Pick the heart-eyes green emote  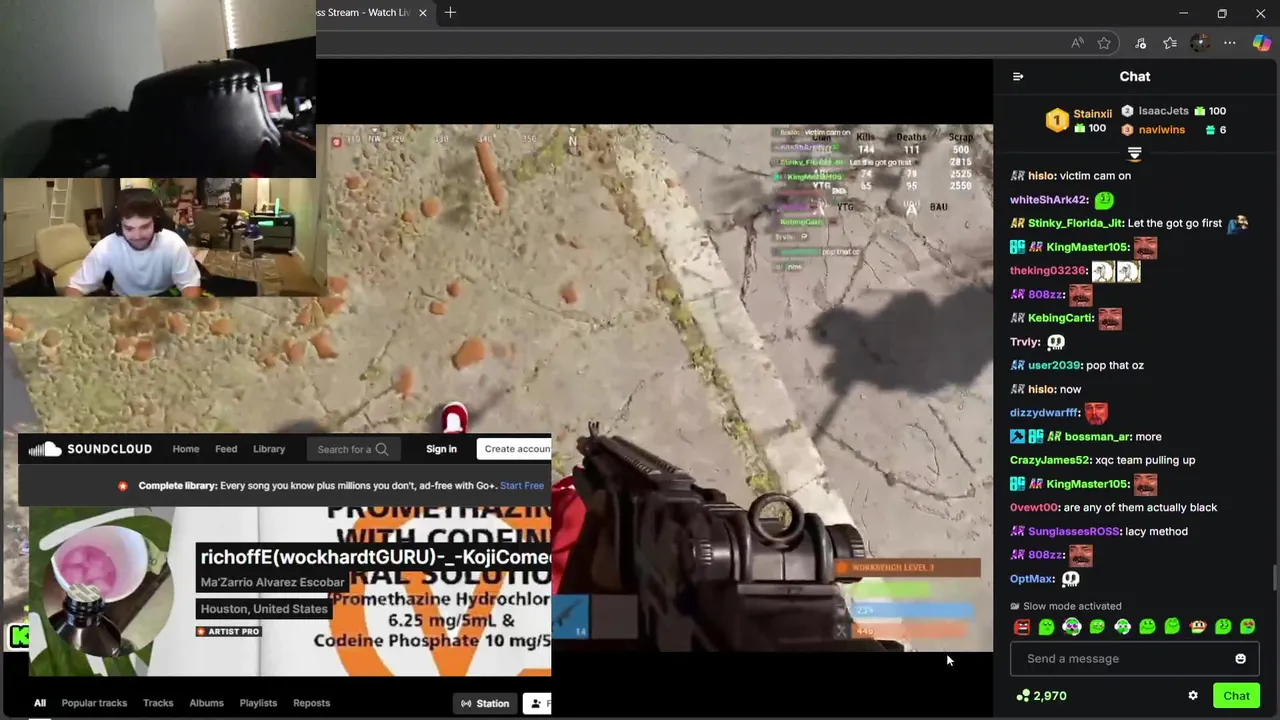click(1248, 627)
